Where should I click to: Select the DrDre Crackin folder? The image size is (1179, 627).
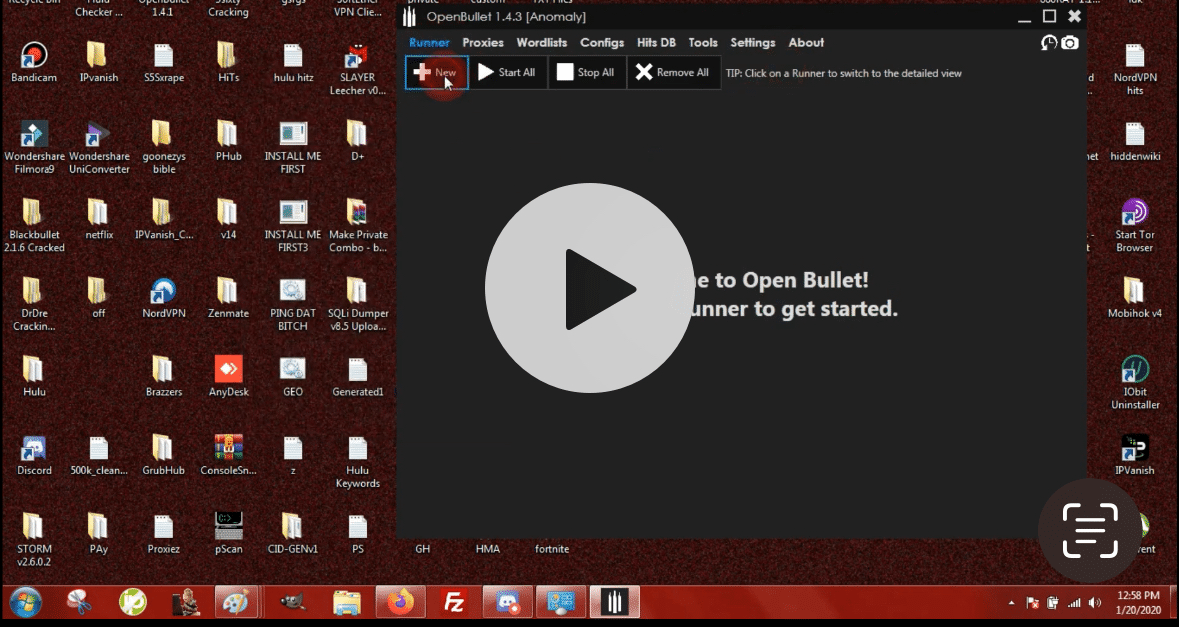pos(34,304)
